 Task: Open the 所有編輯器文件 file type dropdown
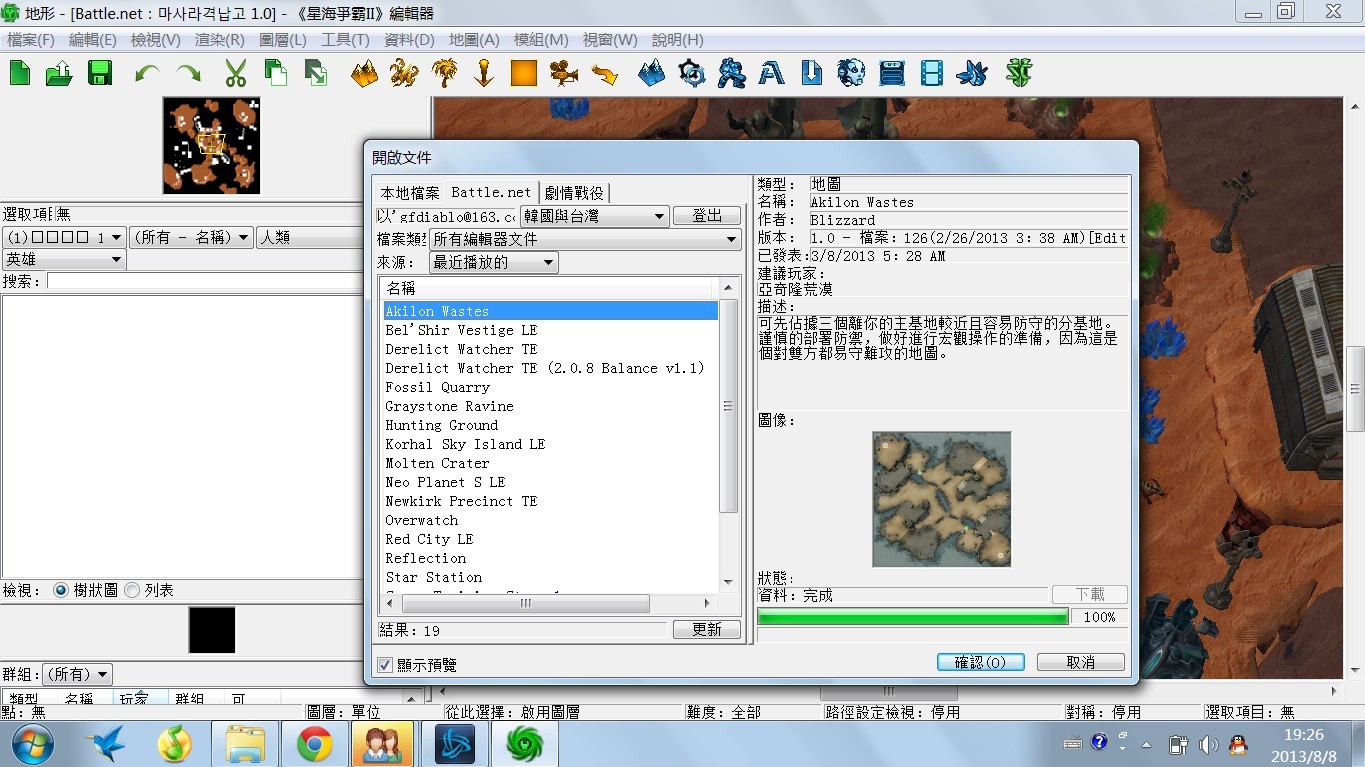(x=585, y=239)
